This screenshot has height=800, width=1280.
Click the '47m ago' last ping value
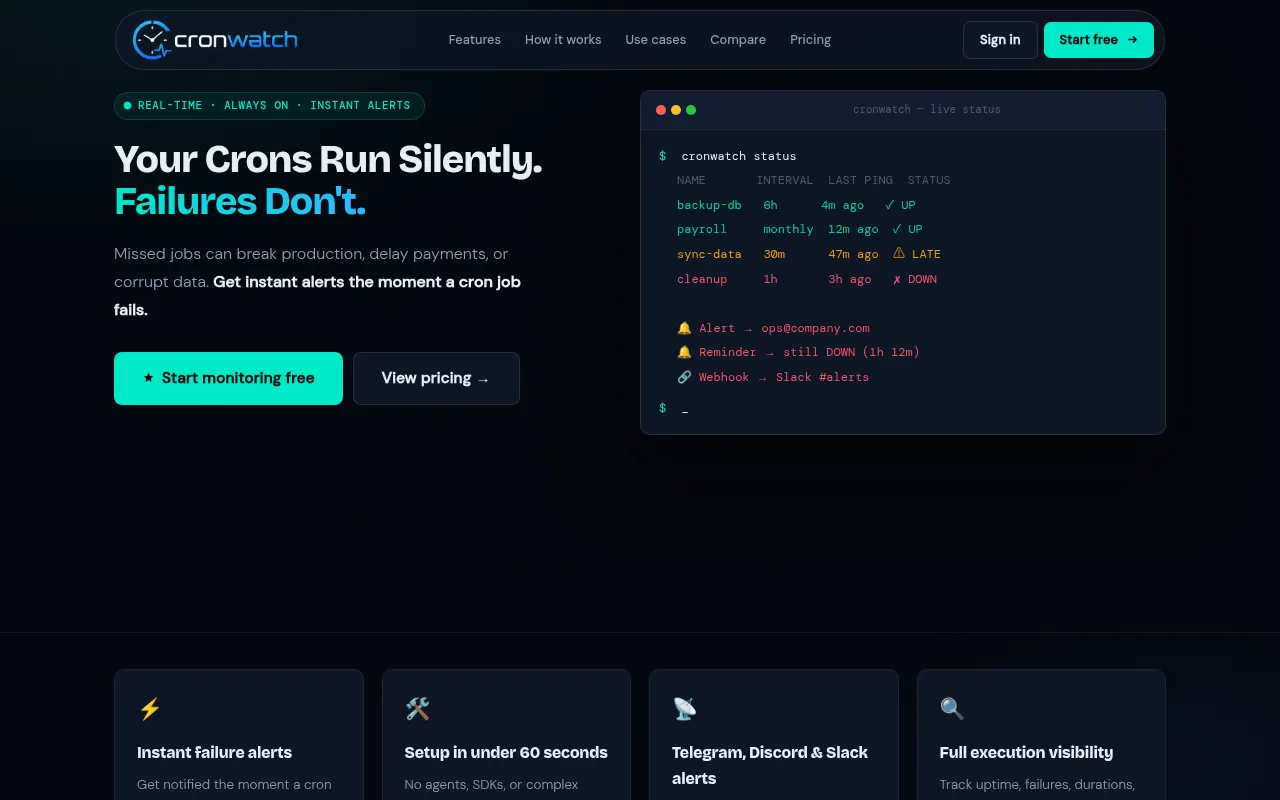(x=853, y=254)
